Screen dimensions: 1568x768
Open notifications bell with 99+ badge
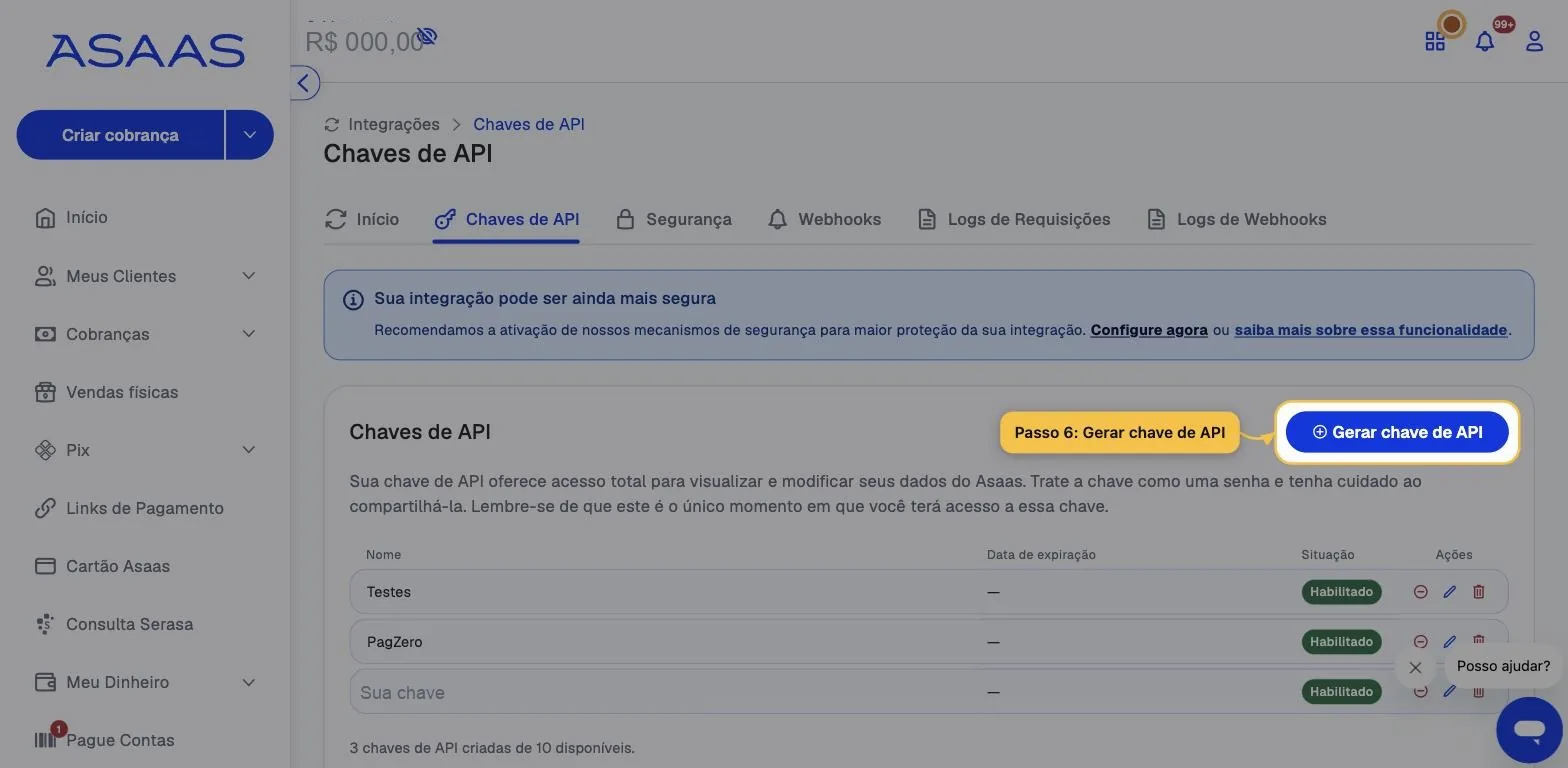[1485, 41]
